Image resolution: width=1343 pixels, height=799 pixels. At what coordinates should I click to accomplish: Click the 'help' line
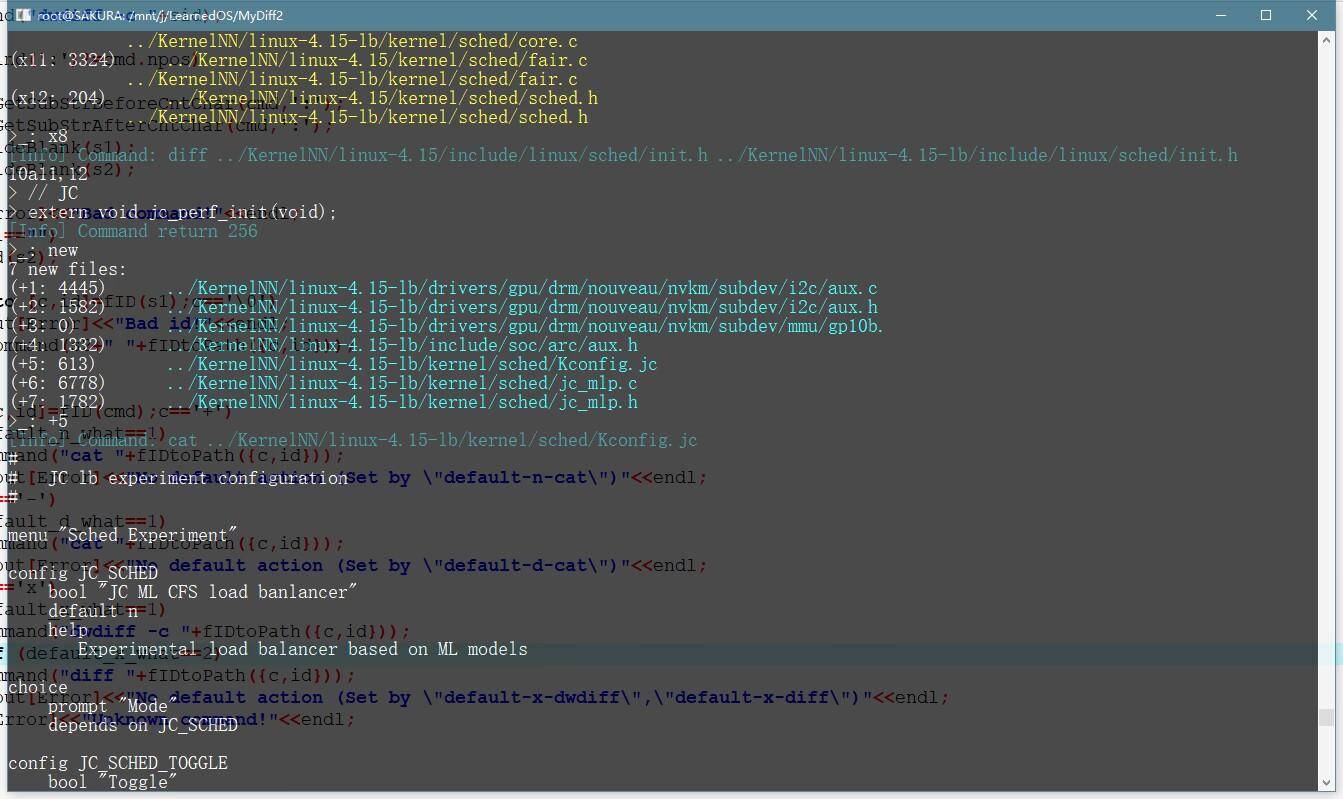coord(68,630)
